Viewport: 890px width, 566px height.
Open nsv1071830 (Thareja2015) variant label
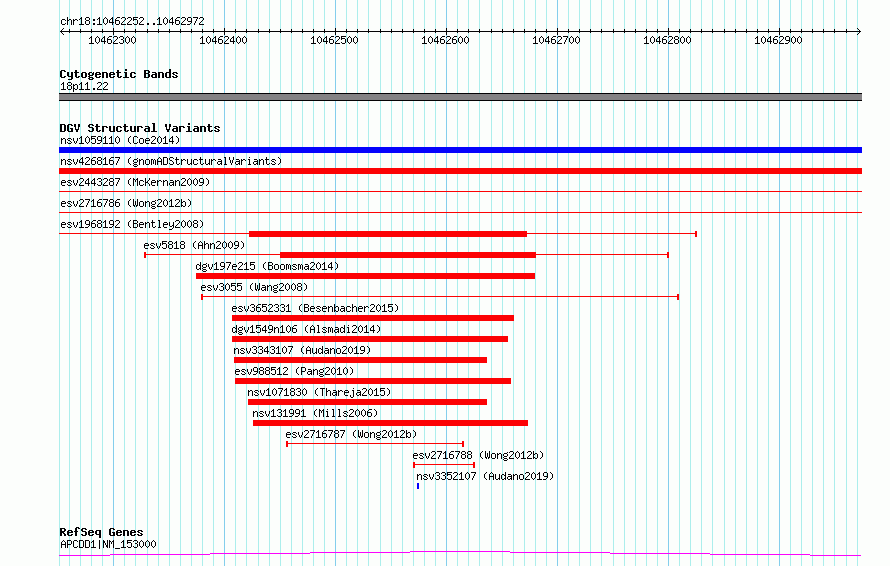coord(319,392)
